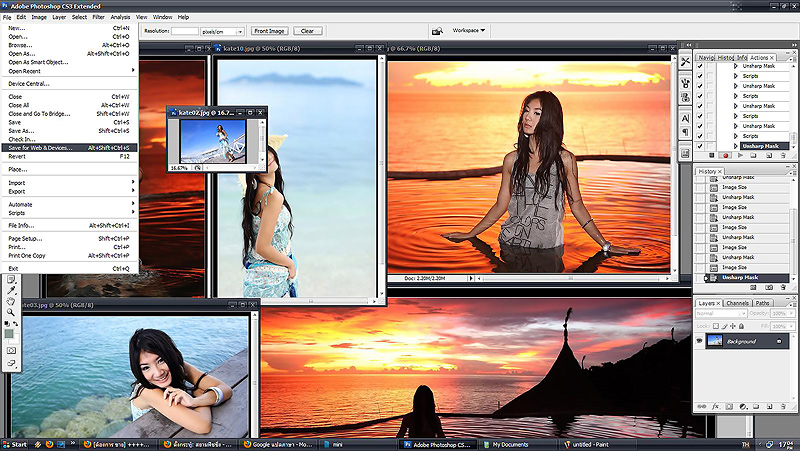800x451 pixels.
Task: Switch to the Paths tab
Action: [763, 303]
